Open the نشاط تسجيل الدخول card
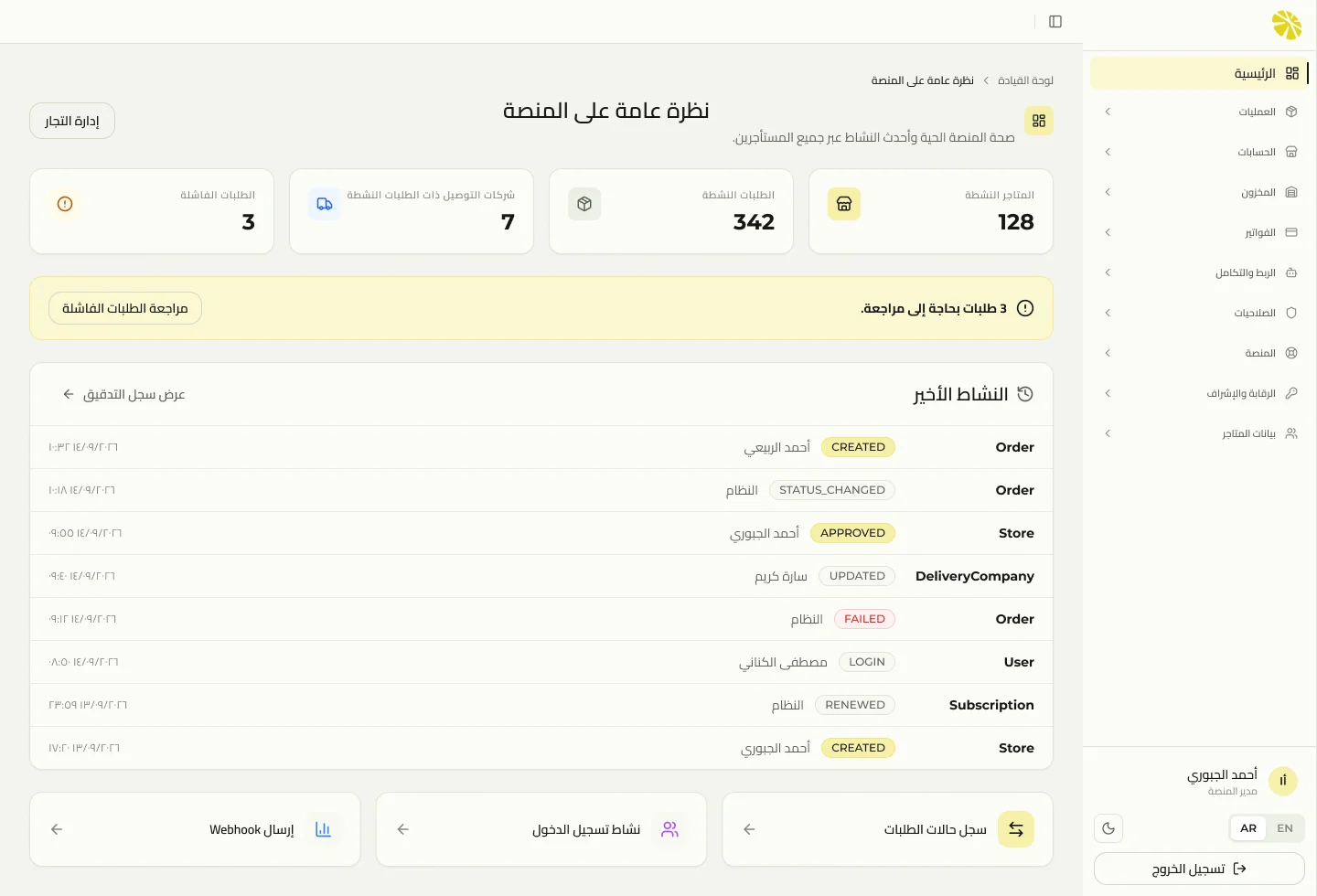This screenshot has height=896, width=1317. tap(541, 829)
